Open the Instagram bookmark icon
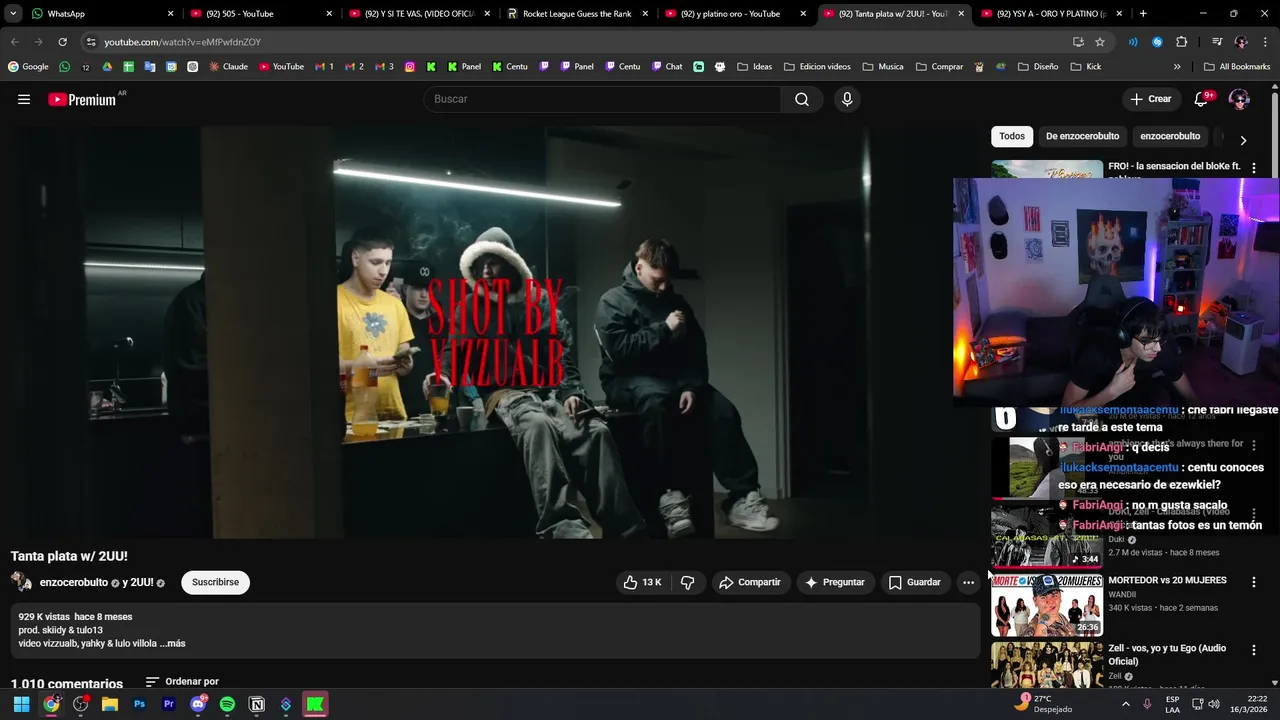The width and height of the screenshot is (1280, 720). (410, 67)
